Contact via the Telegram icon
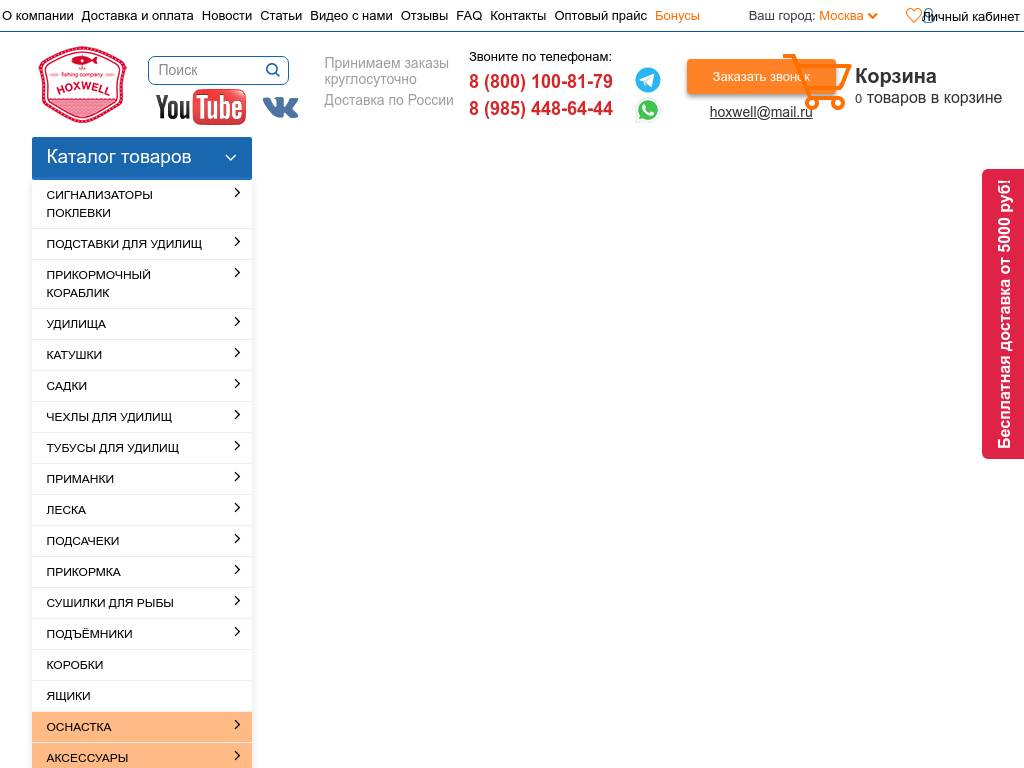Image resolution: width=1024 pixels, height=768 pixels. pos(648,80)
